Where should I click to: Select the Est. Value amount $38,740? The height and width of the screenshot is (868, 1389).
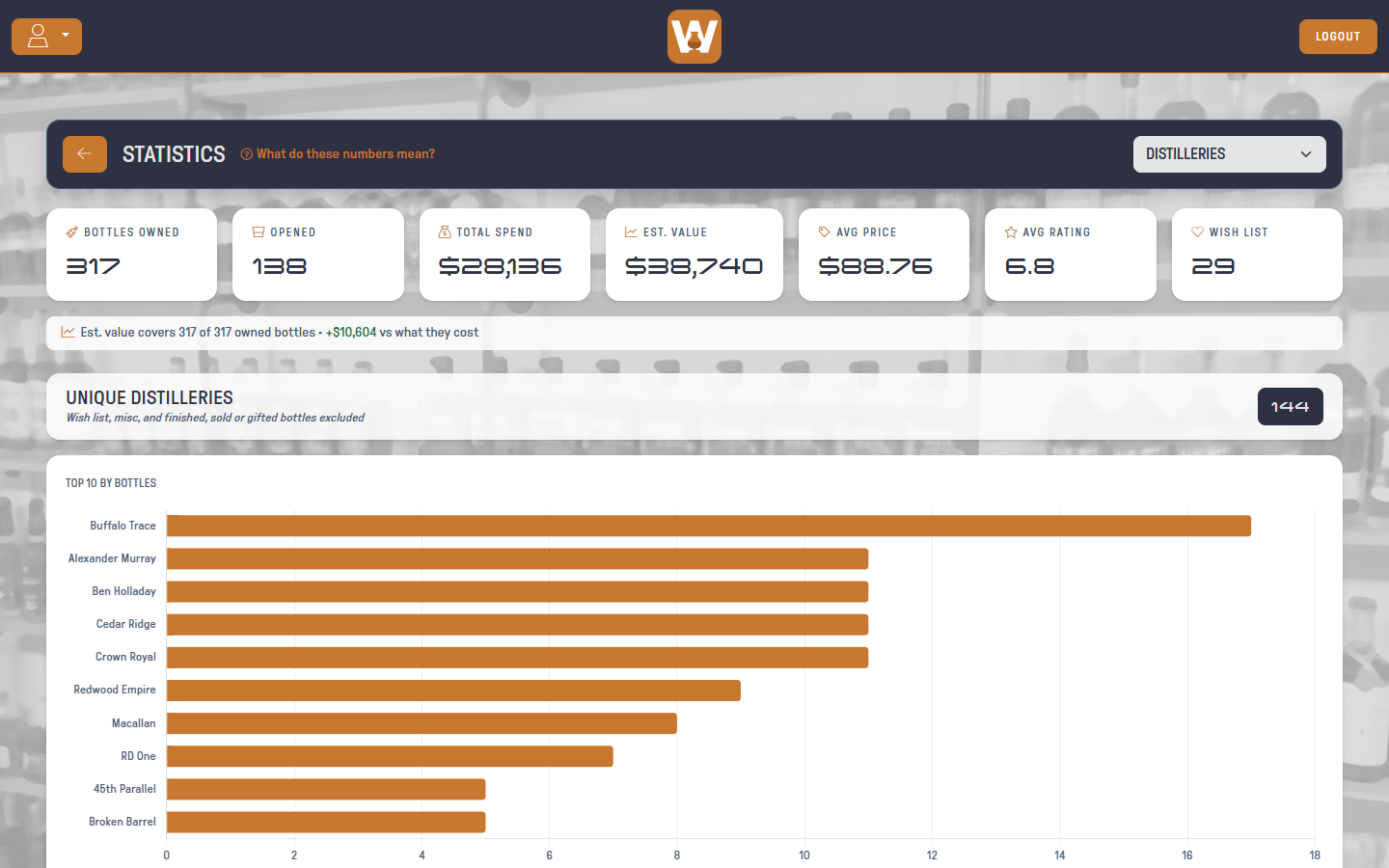click(x=694, y=266)
